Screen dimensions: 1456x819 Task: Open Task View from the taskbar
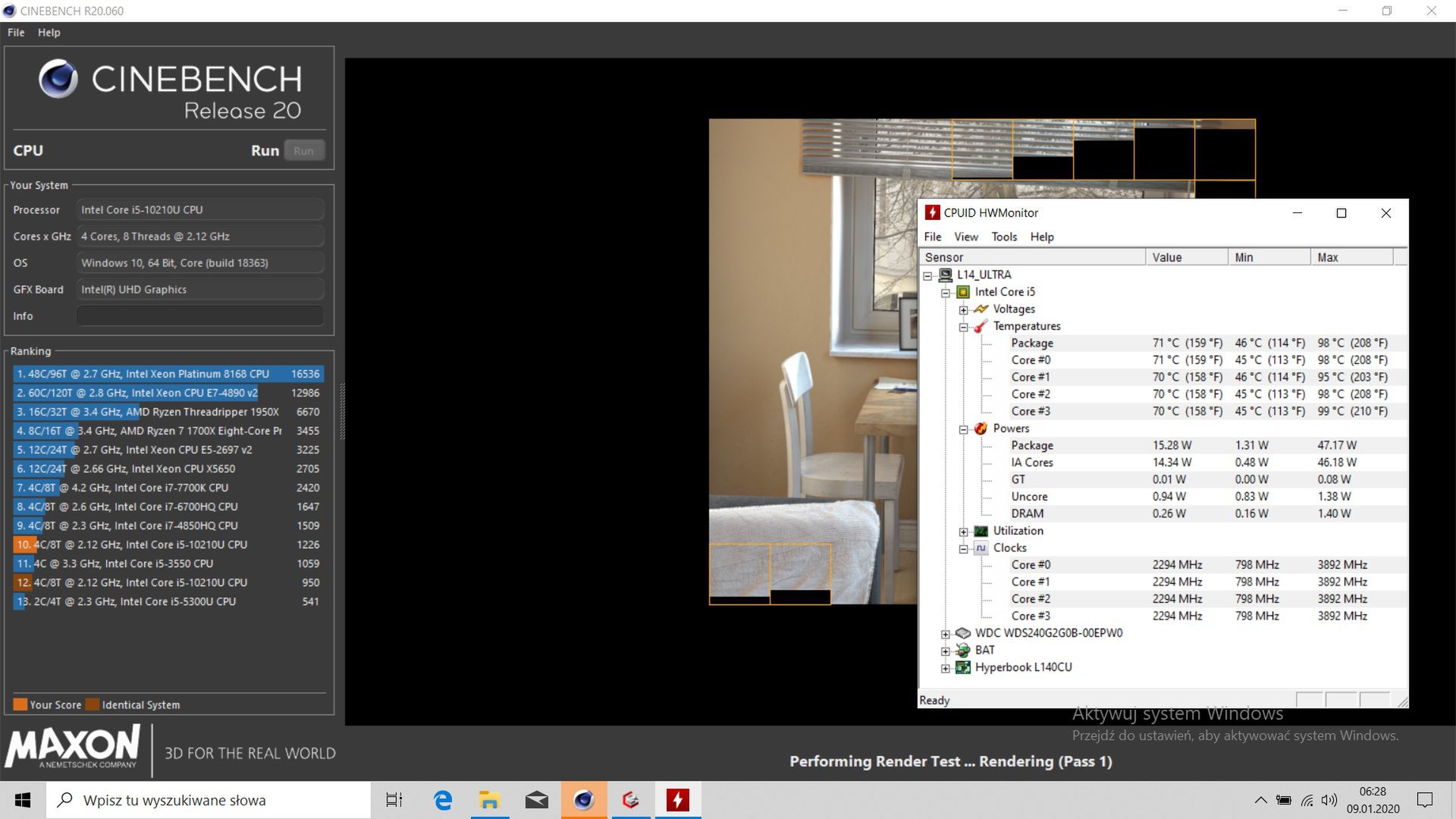(394, 800)
